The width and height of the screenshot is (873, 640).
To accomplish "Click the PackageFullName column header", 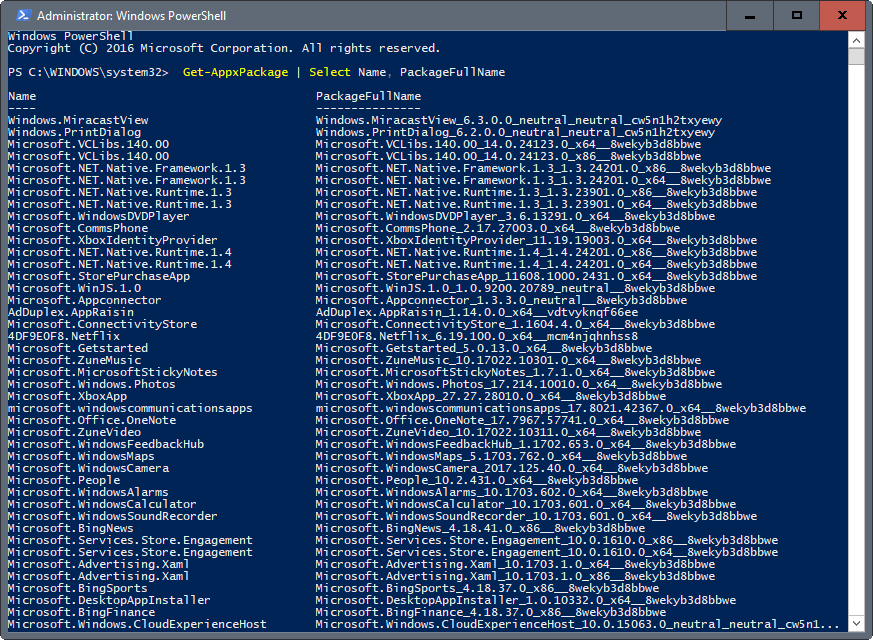I will coord(368,96).
